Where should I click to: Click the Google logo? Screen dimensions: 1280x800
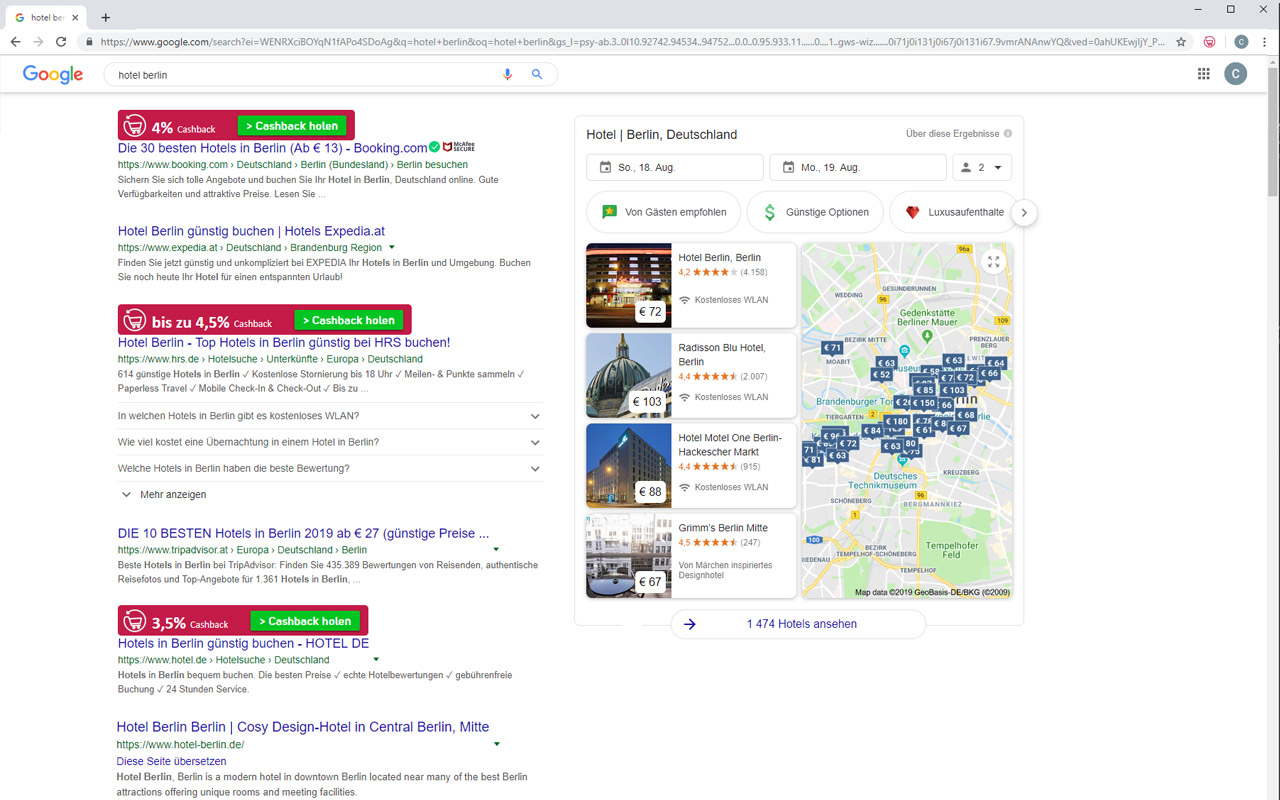53,74
